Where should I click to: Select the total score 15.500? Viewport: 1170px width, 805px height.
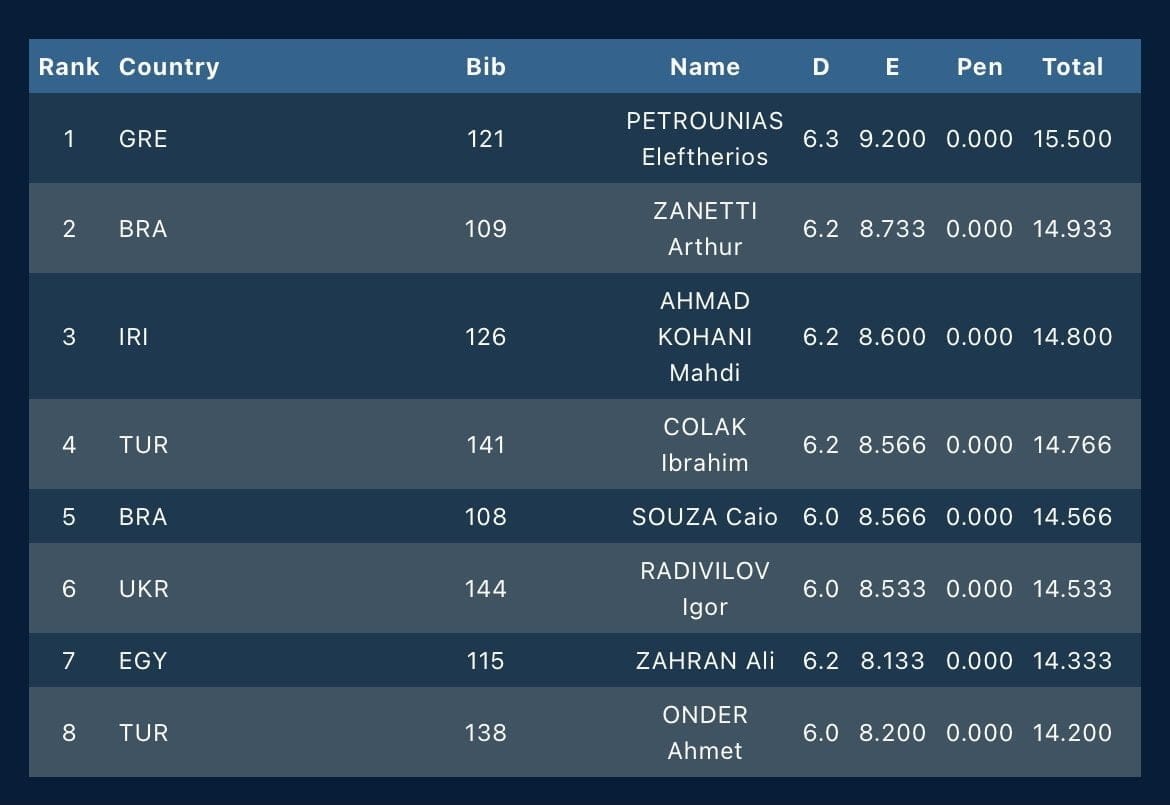click(x=1072, y=139)
